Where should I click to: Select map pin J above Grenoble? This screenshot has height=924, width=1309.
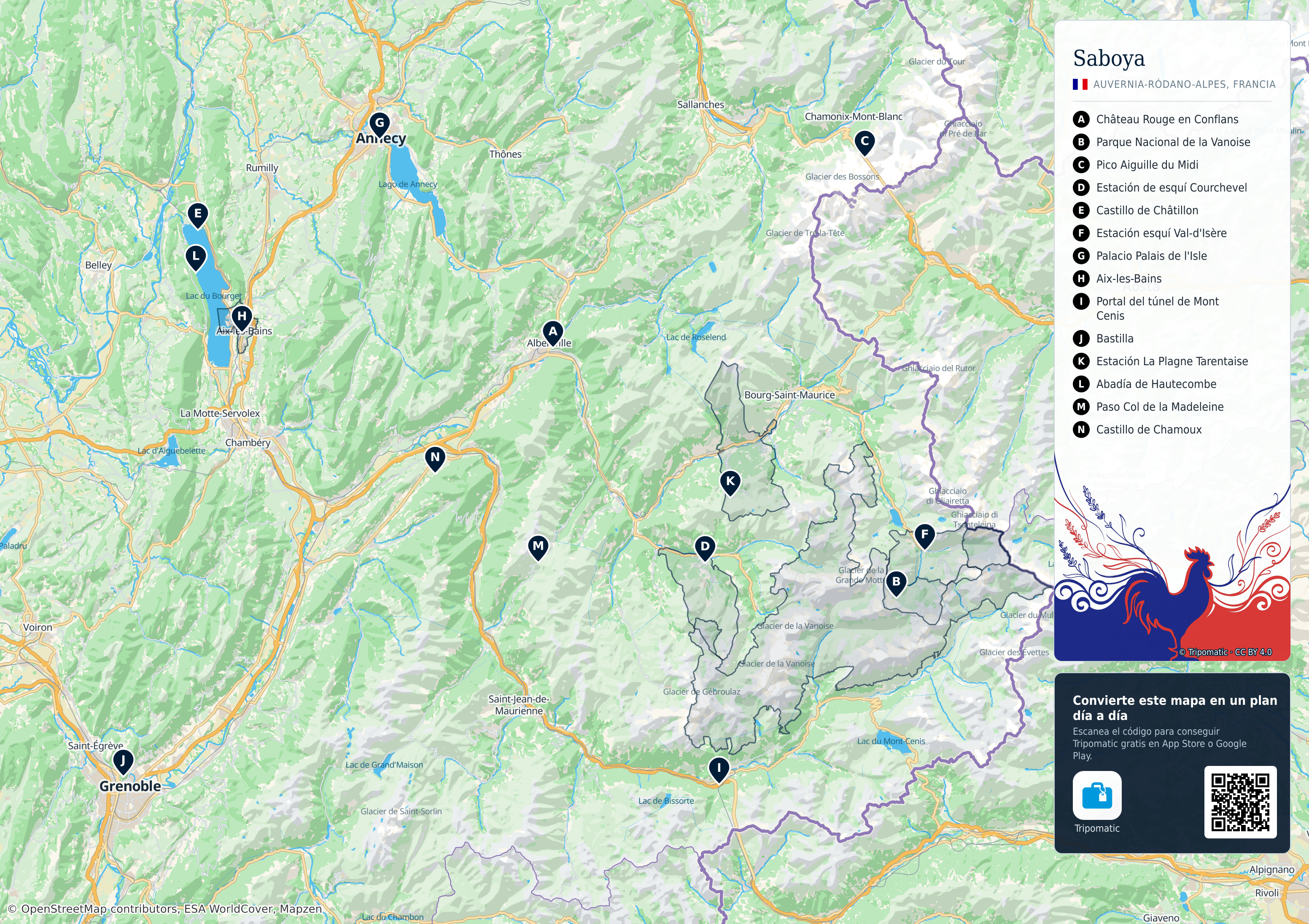(123, 762)
